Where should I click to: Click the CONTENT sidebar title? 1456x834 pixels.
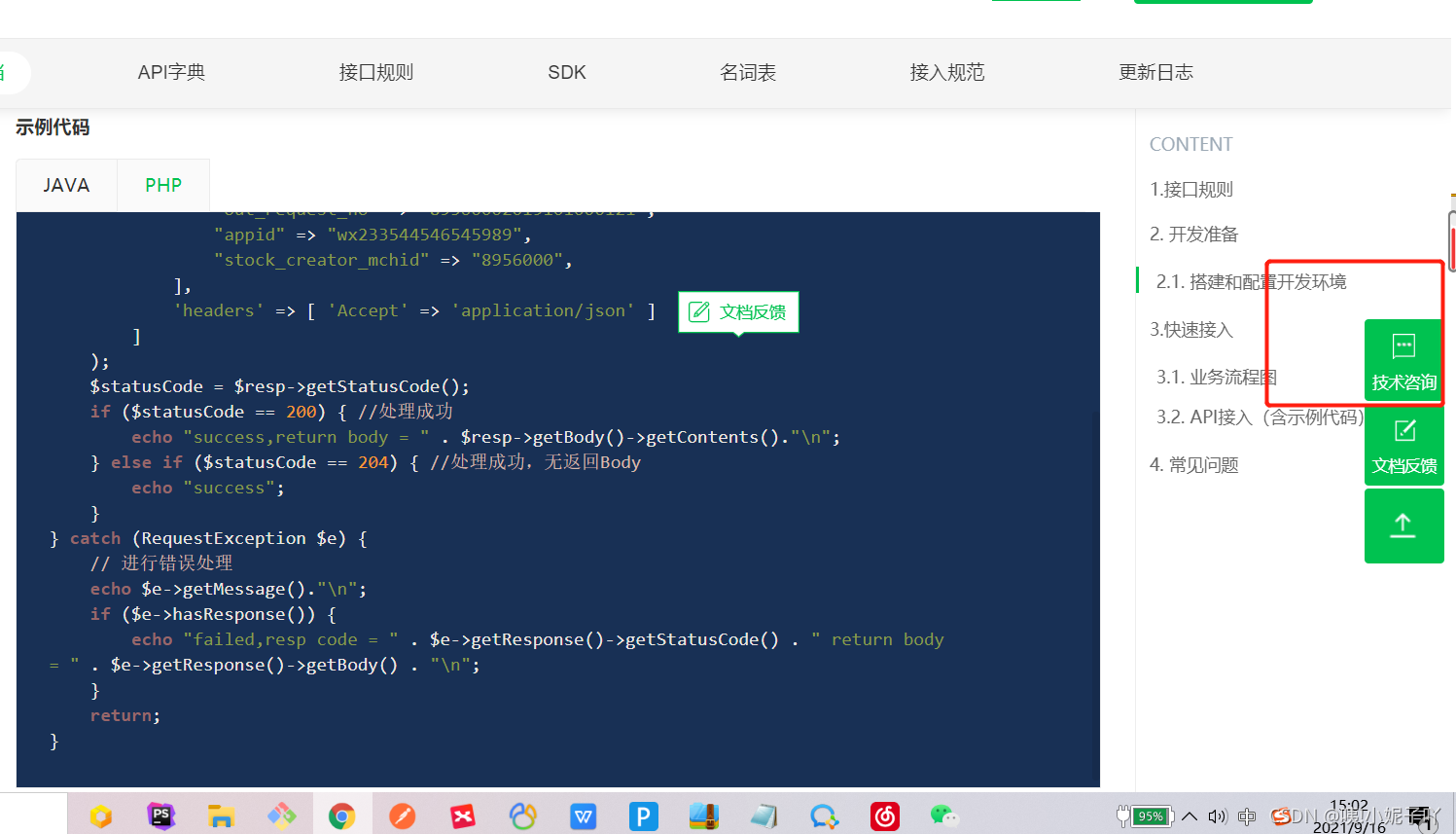tap(1190, 144)
